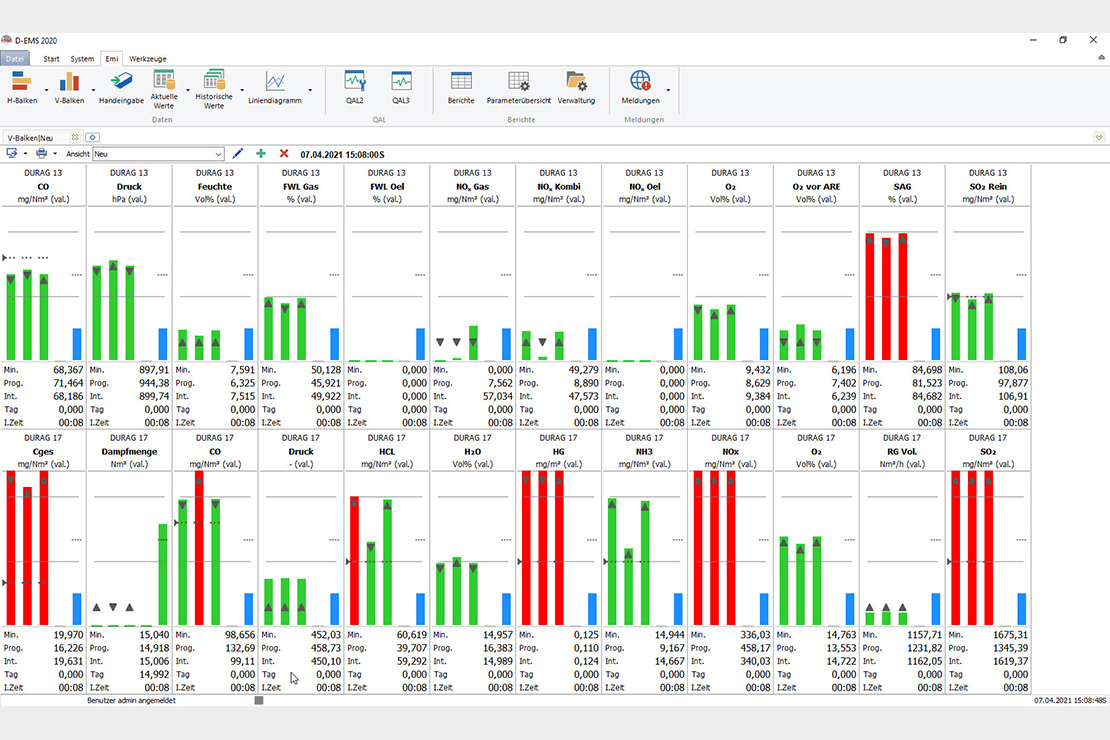Add a new view with green plus

pos(261,154)
